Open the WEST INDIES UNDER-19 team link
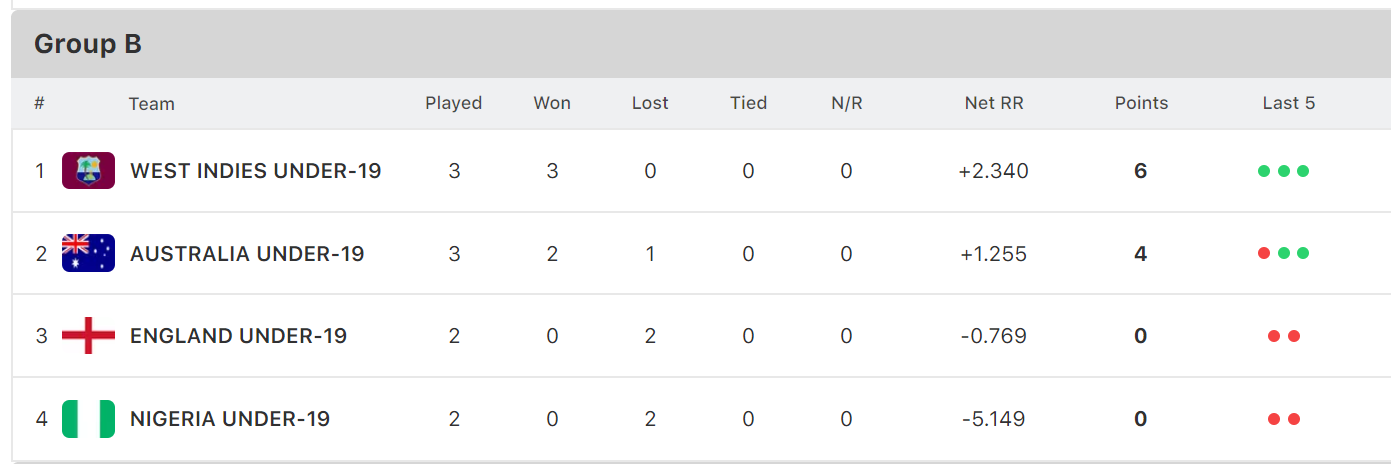Viewport: 1391px width, 464px height. [x=256, y=171]
